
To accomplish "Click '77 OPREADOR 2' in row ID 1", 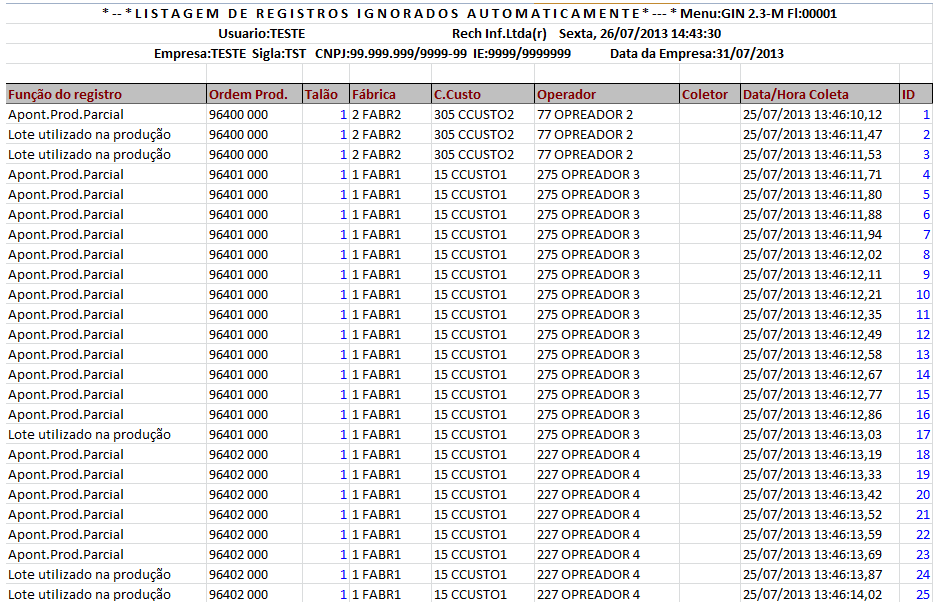I will tap(585, 115).
